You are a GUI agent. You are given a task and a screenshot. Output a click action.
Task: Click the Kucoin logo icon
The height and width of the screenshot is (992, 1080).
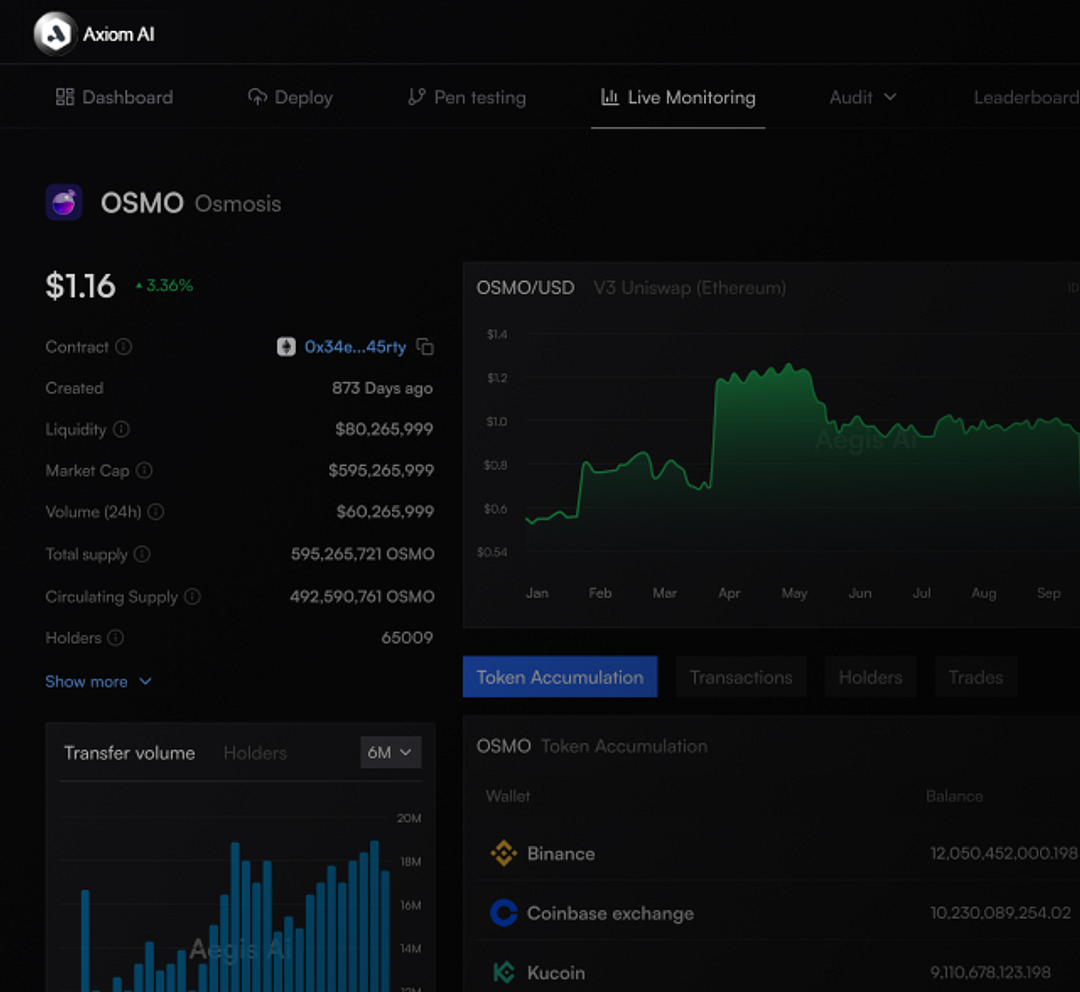coord(503,973)
